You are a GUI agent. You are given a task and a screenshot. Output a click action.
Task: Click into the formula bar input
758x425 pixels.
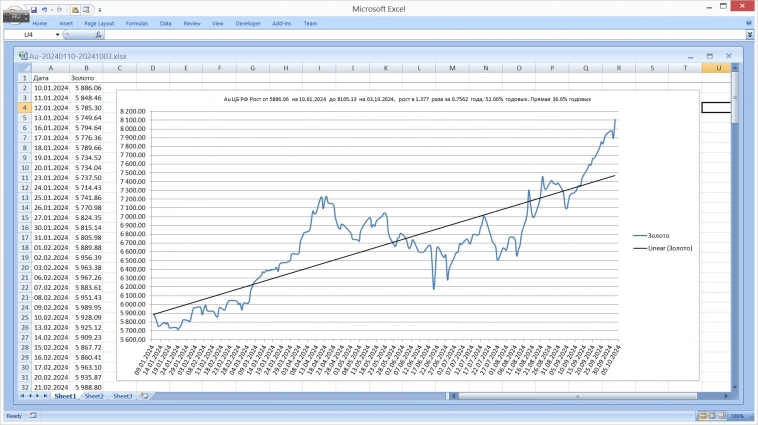pyautogui.click(x=425, y=35)
